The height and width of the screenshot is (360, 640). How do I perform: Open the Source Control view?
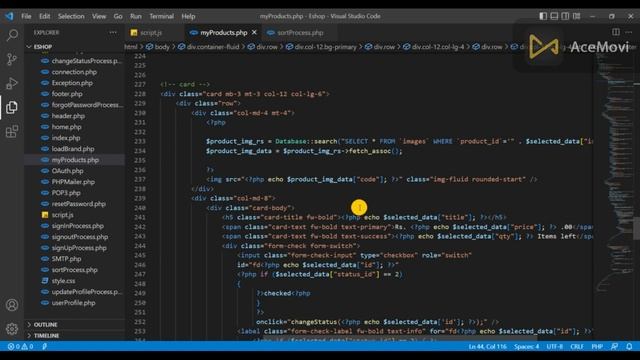point(12,60)
